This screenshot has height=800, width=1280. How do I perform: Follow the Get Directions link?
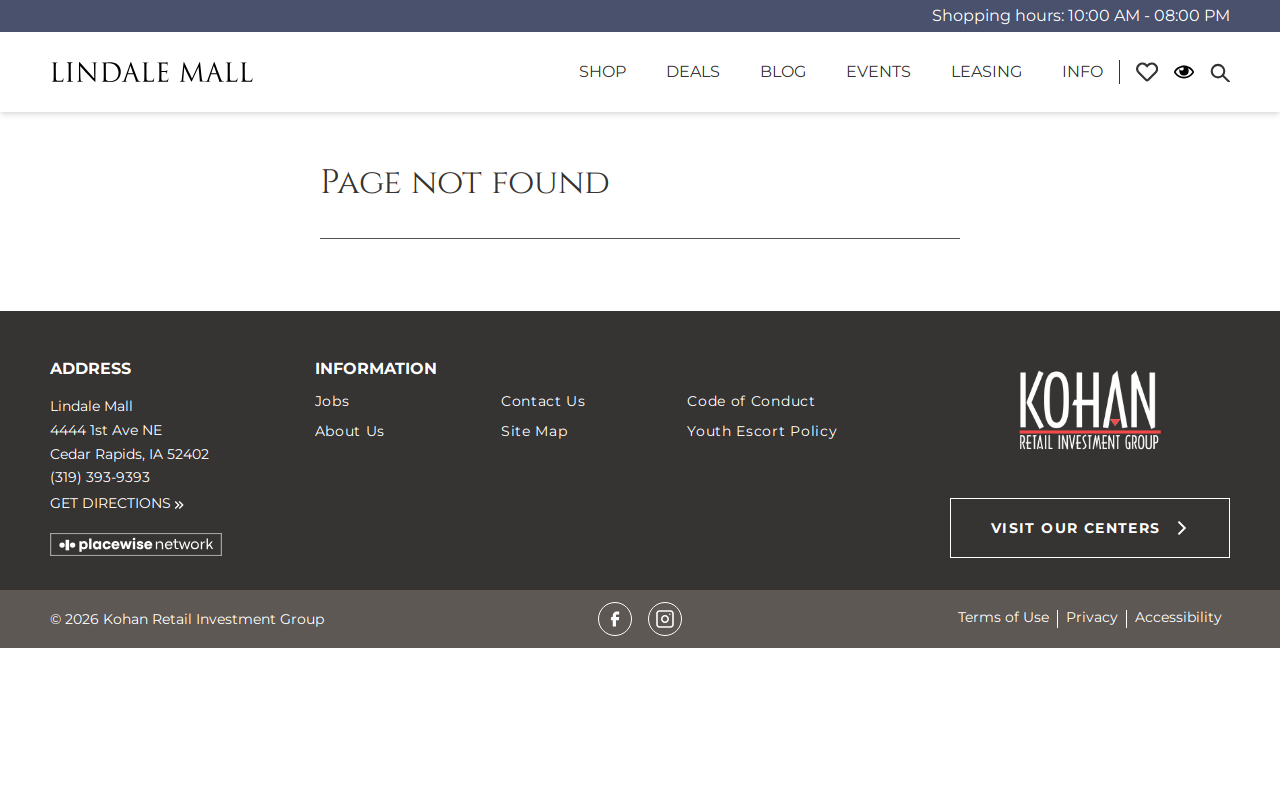(117, 503)
